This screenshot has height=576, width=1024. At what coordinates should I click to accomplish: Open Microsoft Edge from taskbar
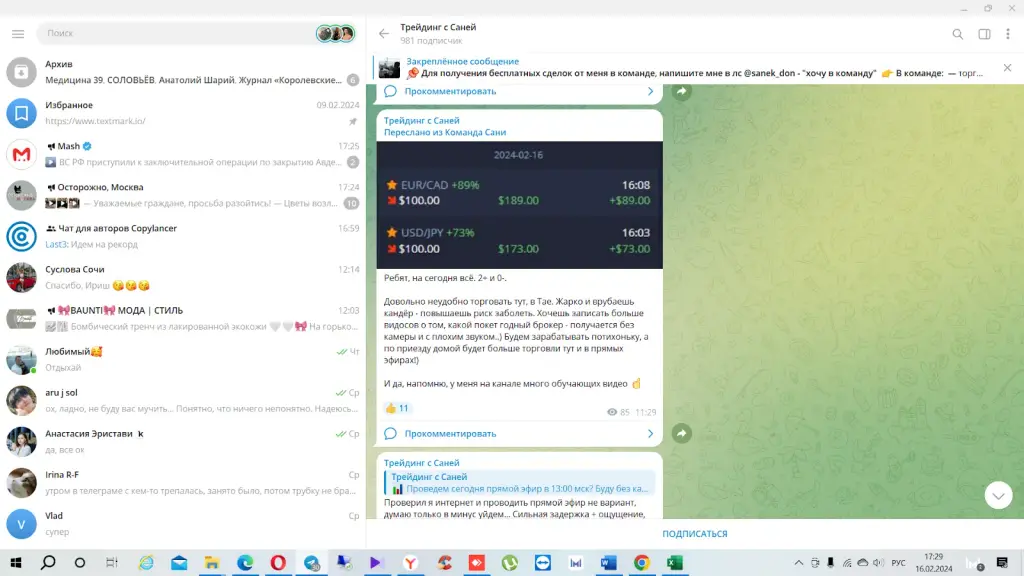pyautogui.click(x=245, y=563)
